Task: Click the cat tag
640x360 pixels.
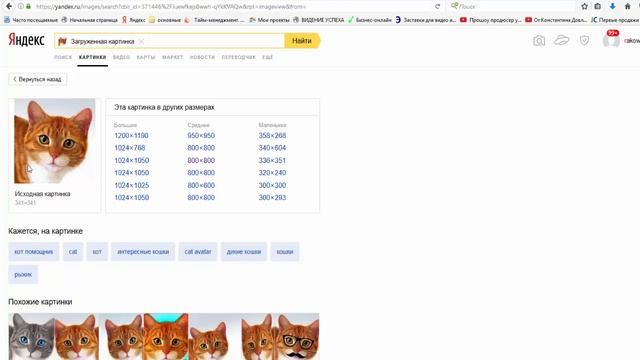Action: tap(73, 252)
